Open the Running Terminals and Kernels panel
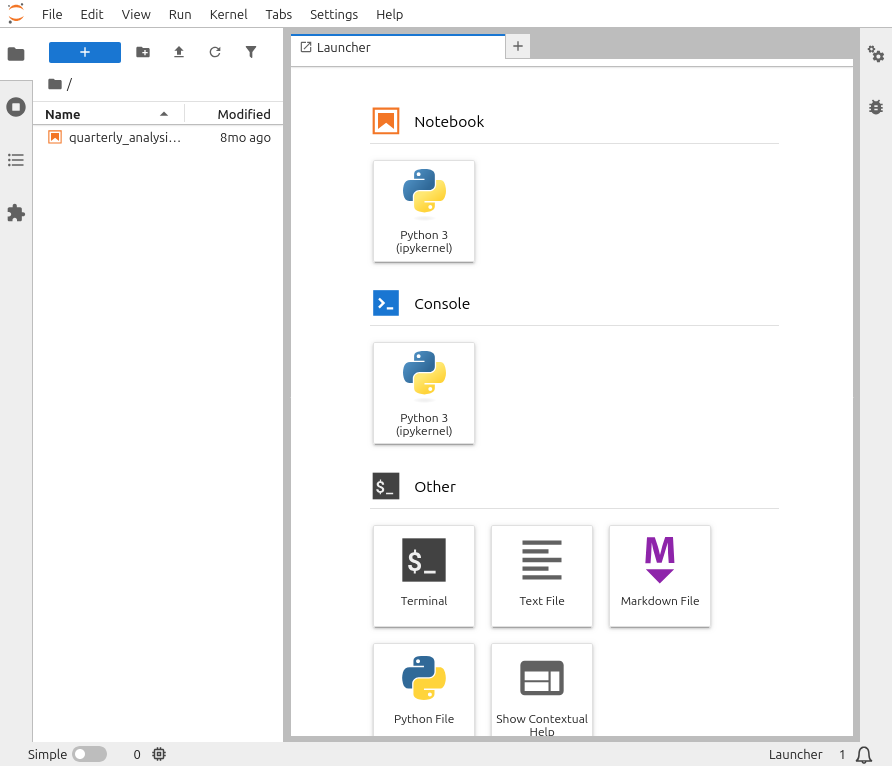This screenshot has width=892, height=766. click(16, 107)
